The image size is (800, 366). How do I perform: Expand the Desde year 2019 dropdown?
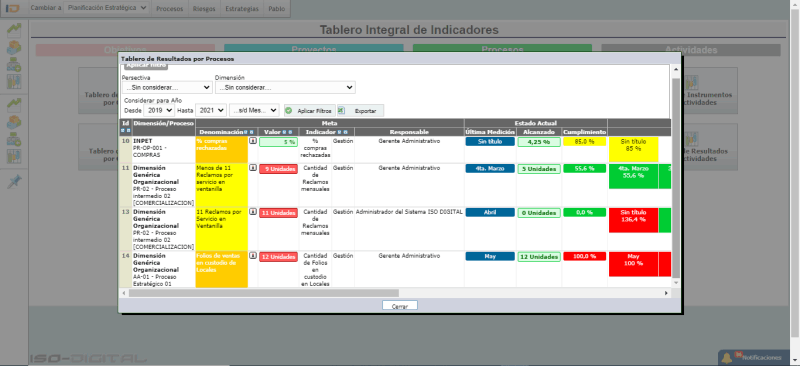coord(159,110)
